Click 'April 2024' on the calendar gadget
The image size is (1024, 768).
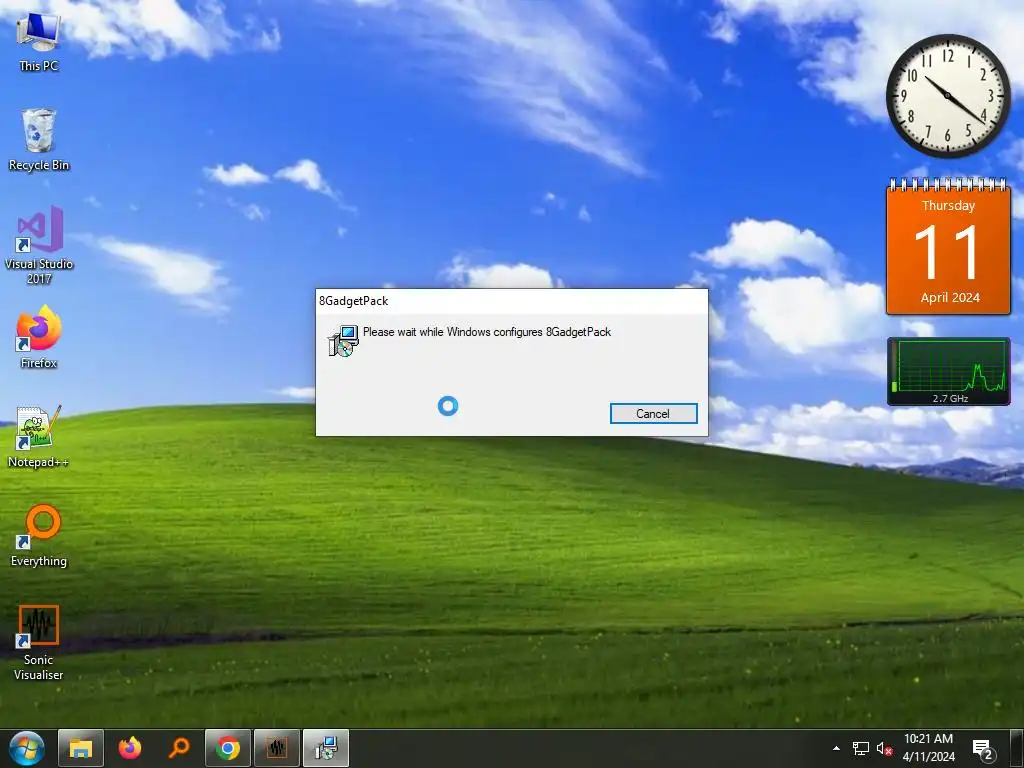click(950, 298)
